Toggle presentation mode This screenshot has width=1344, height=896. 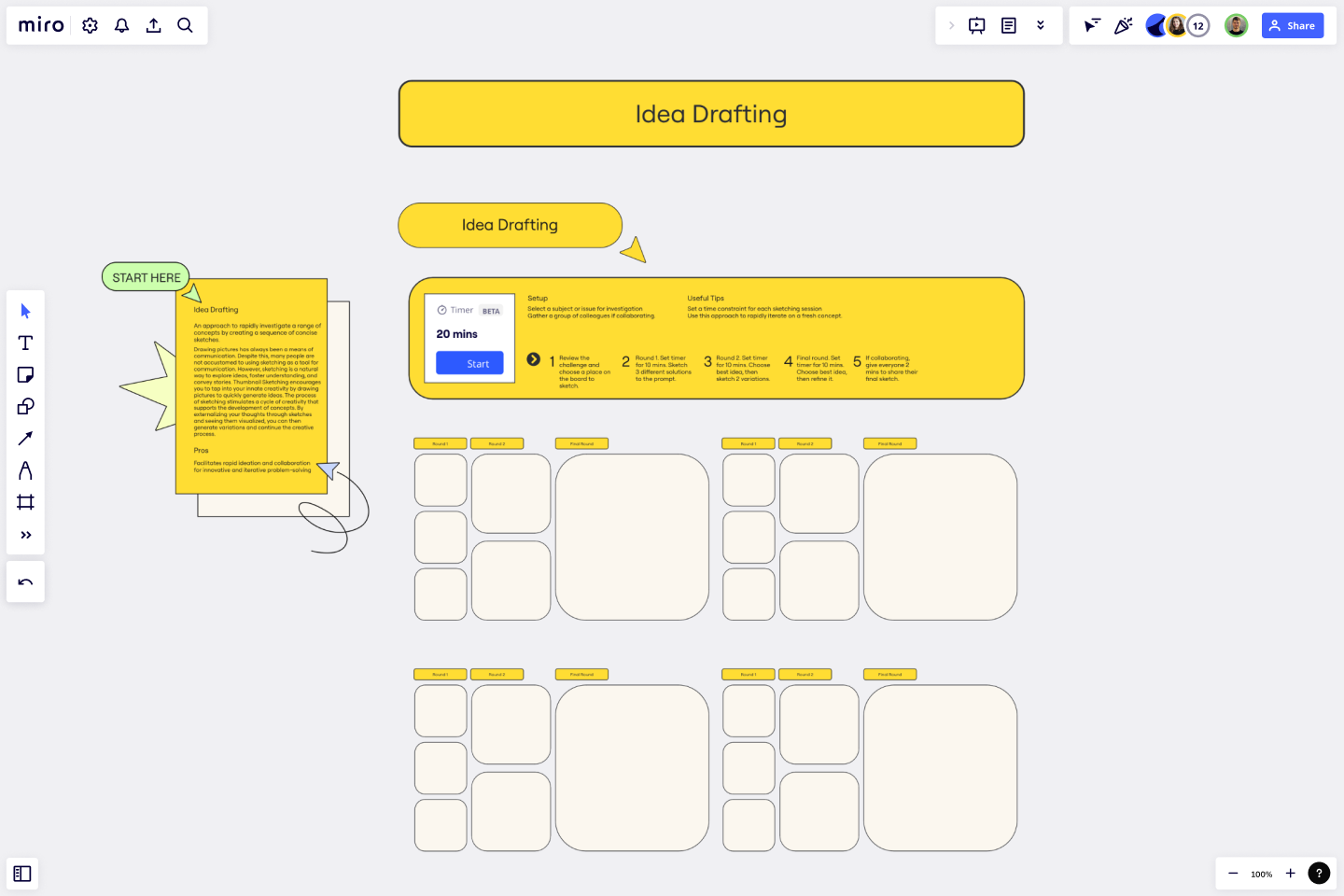(x=976, y=25)
